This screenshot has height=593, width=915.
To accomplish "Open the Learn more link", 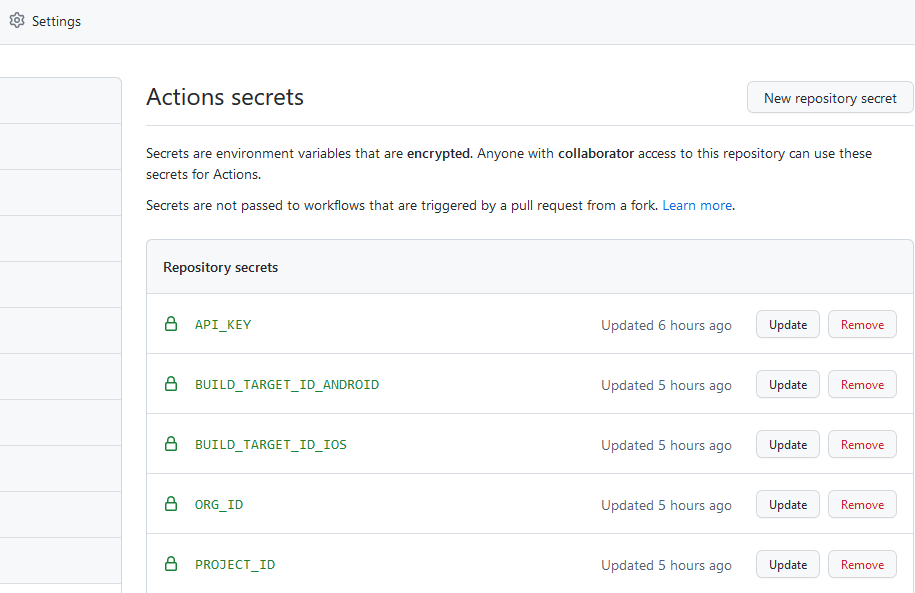I will 697,205.
